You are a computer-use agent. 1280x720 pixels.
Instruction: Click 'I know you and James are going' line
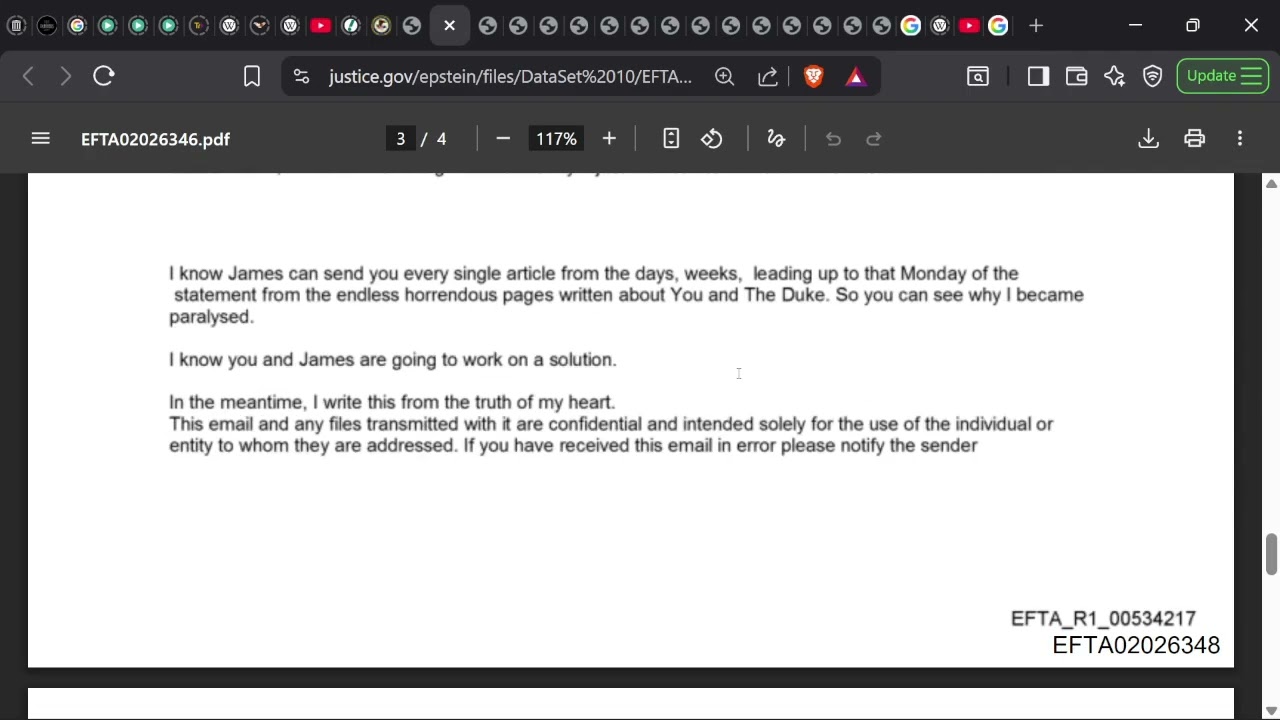pyautogui.click(x=393, y=360)
